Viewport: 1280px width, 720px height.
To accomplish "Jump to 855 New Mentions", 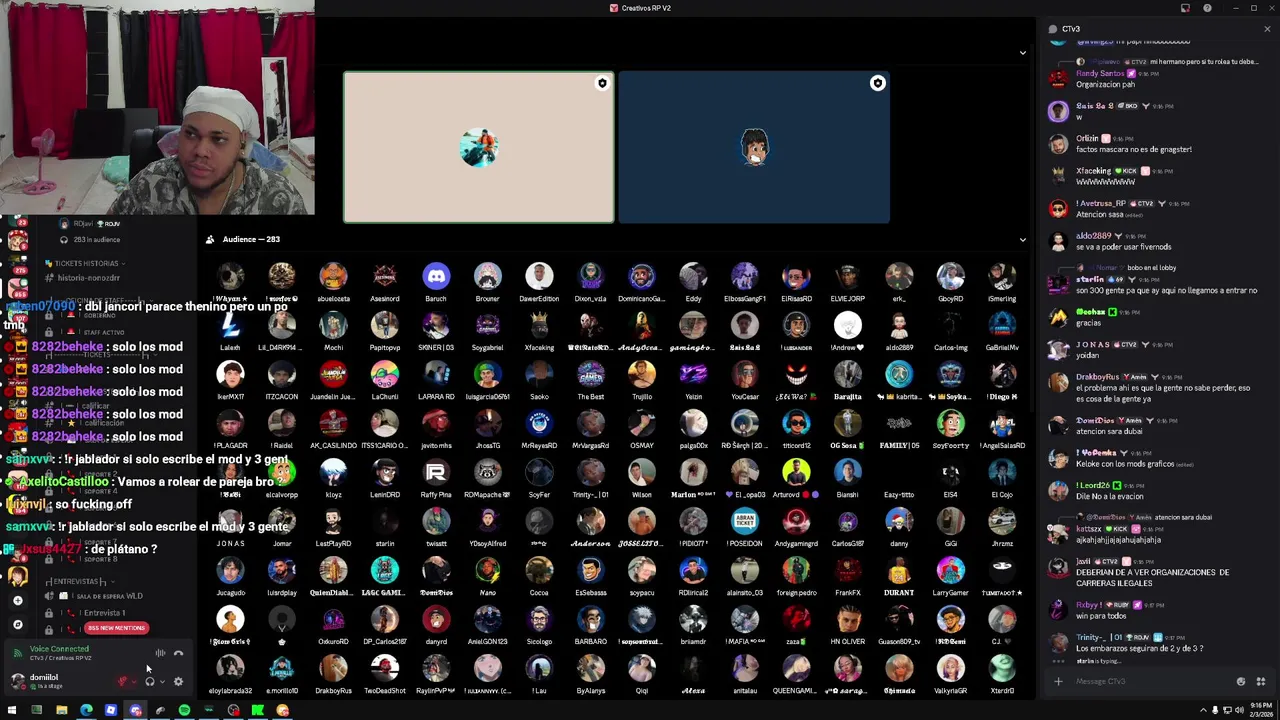I will pos(116,628).
